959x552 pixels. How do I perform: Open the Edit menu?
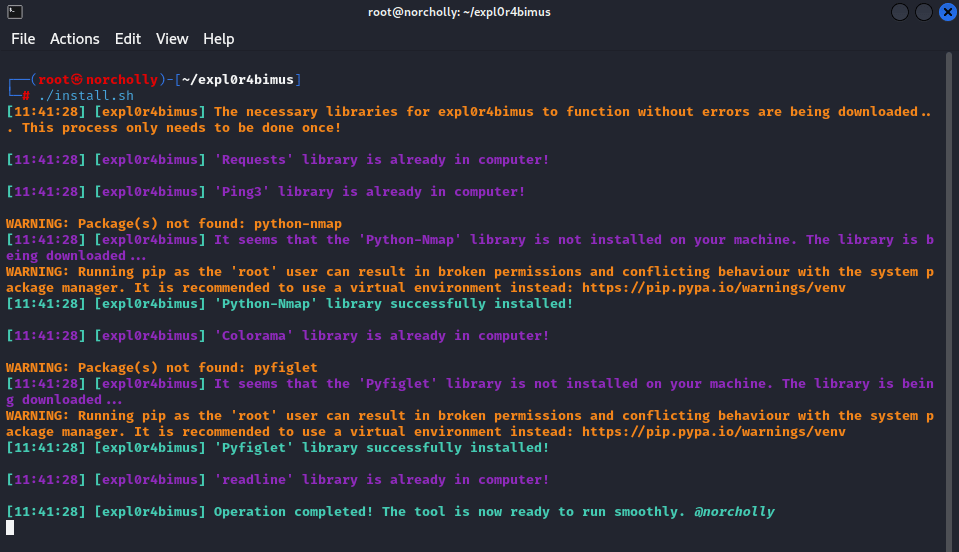click(128, 39)
